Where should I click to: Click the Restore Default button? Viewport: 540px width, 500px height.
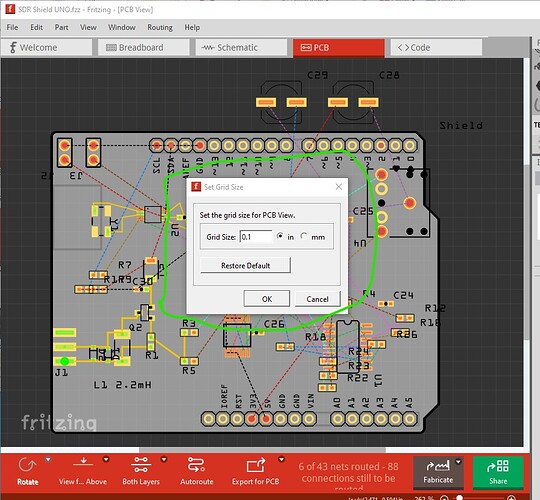pos(245,265)
